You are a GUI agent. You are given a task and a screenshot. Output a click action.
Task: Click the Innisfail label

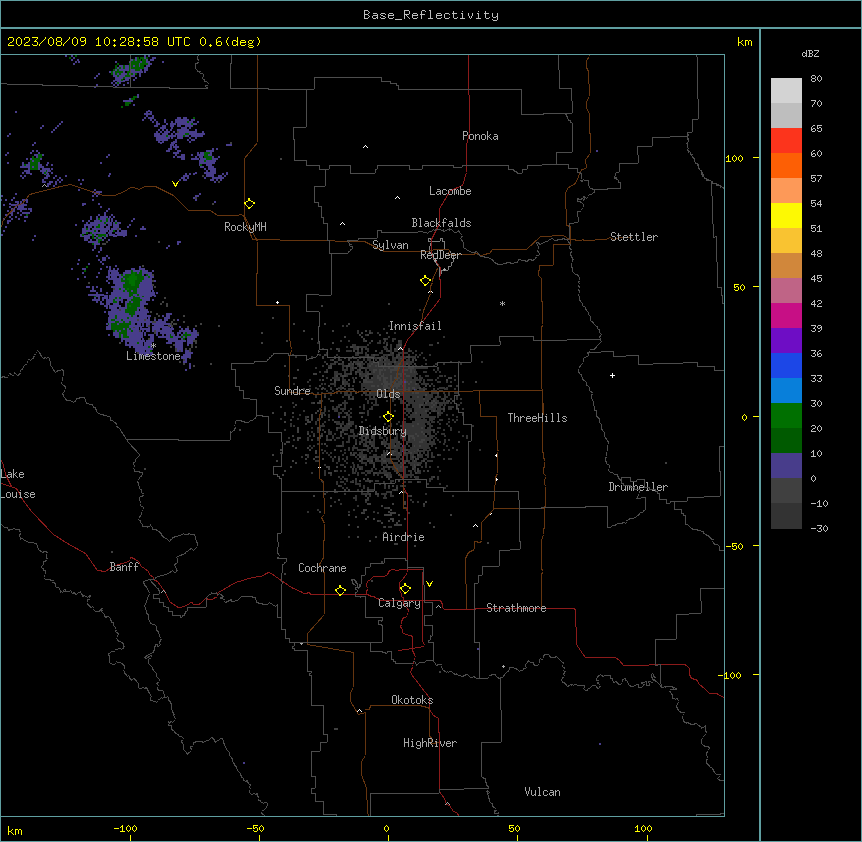point(415,326)
